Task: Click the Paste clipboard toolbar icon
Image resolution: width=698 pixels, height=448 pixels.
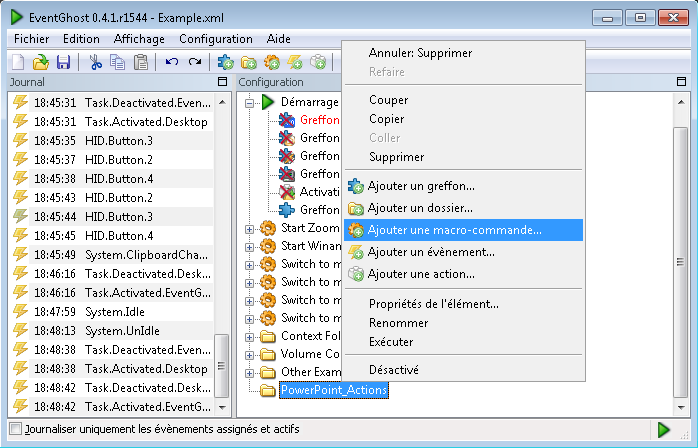Action: pos(141,62)
